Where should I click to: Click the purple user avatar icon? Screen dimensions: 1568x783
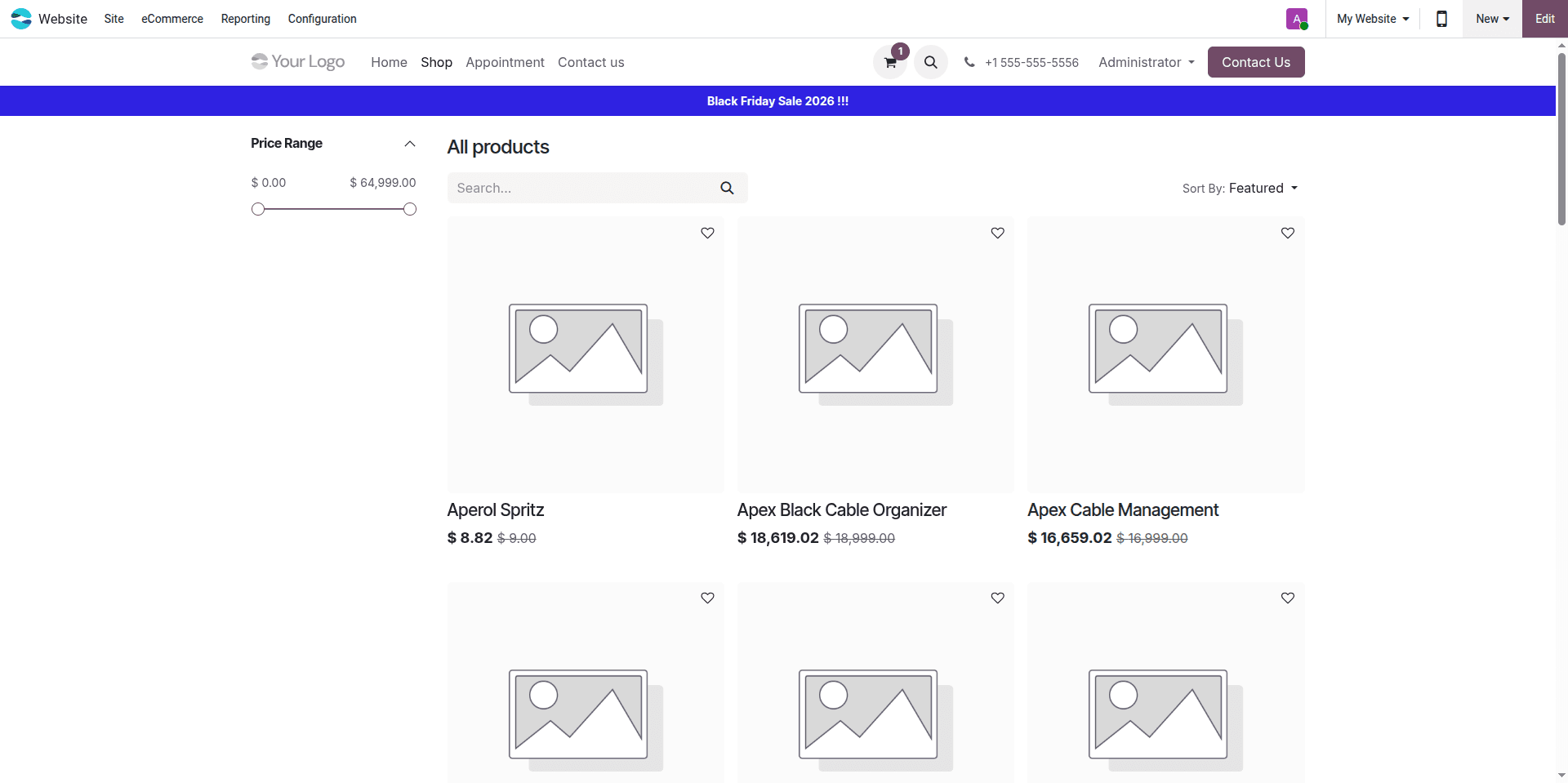(1296, 19)
